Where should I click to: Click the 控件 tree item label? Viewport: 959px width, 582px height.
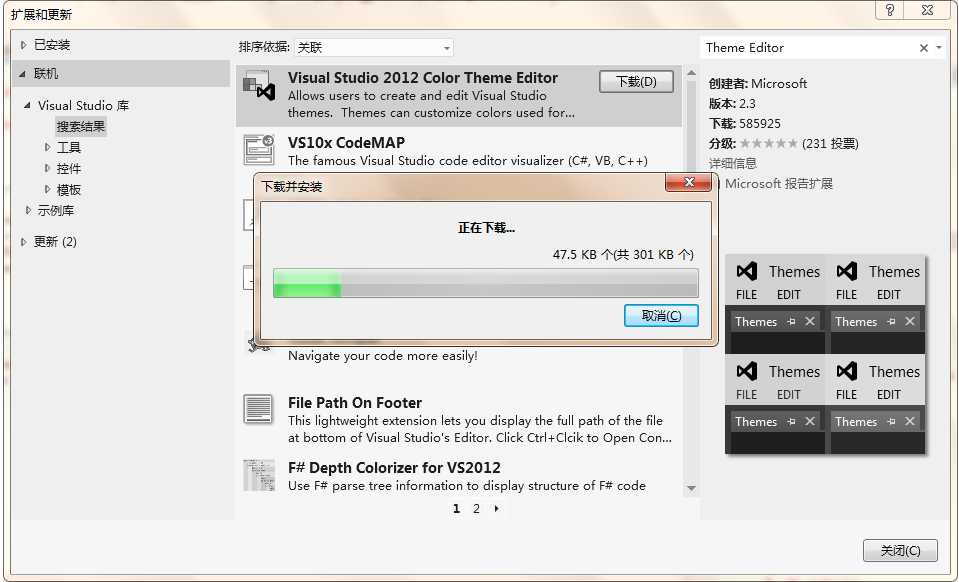coord(68,169)
